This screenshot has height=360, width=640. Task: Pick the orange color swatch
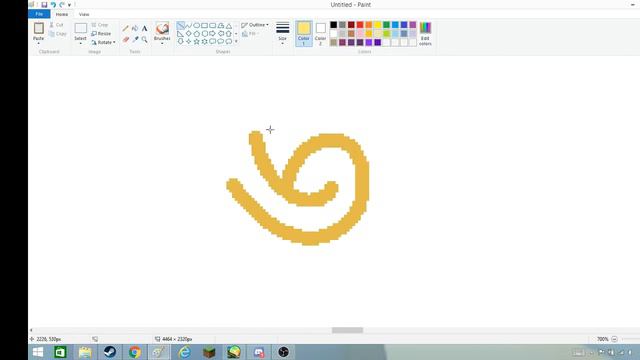tap(369, 25)
